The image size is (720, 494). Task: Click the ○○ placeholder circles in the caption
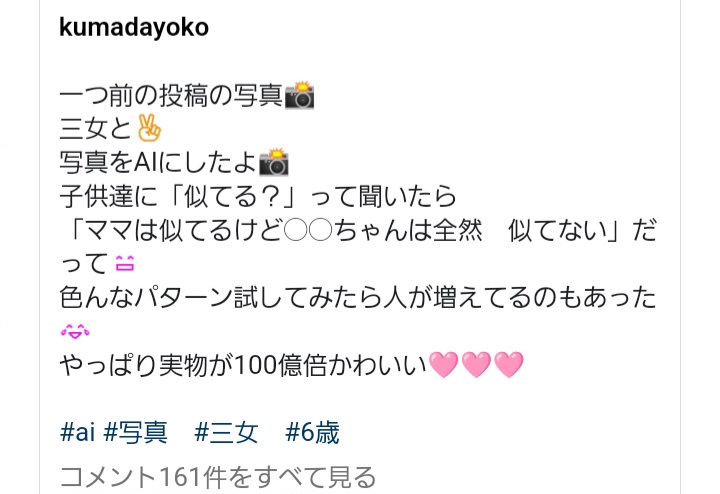308,230
